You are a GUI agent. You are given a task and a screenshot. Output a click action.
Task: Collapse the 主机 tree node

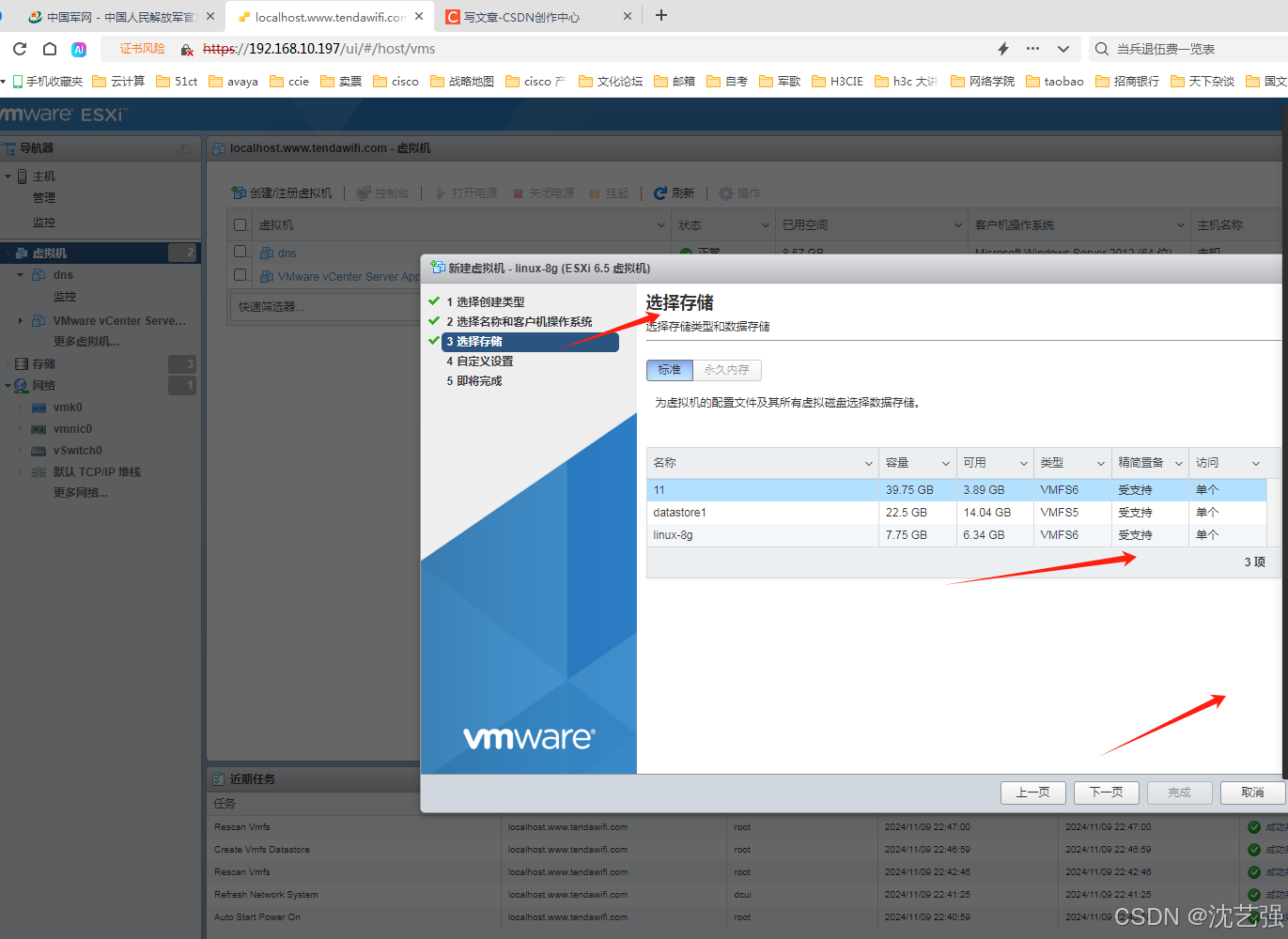click(8, 177)
